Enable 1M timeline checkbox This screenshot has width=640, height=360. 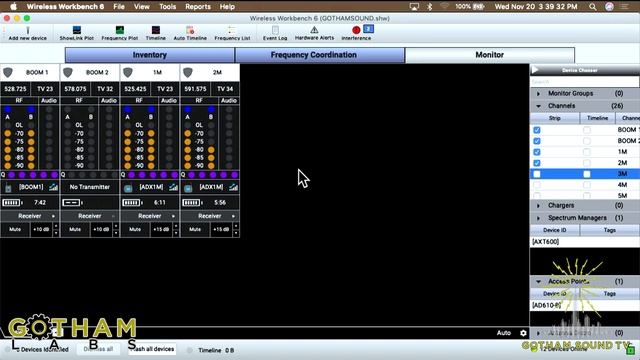tap(587, 152)
